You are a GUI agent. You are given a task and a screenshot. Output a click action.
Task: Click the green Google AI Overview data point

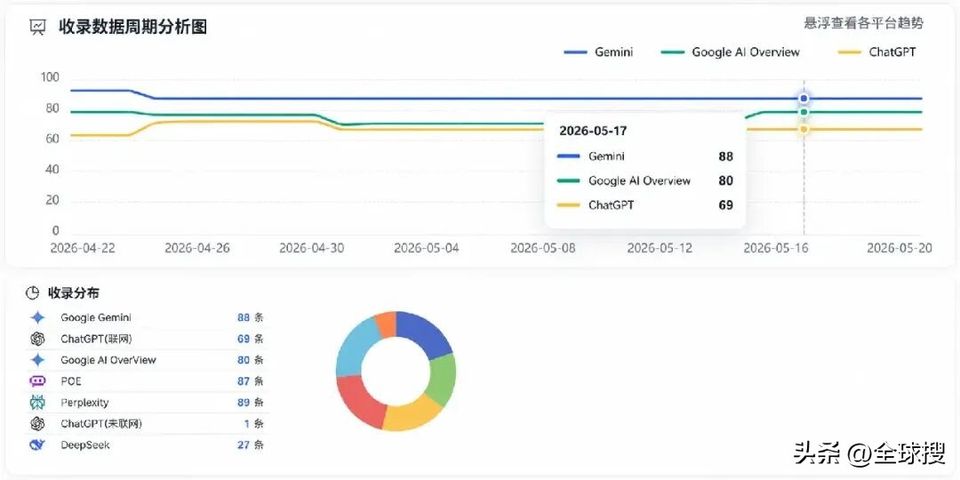(804, 112)
